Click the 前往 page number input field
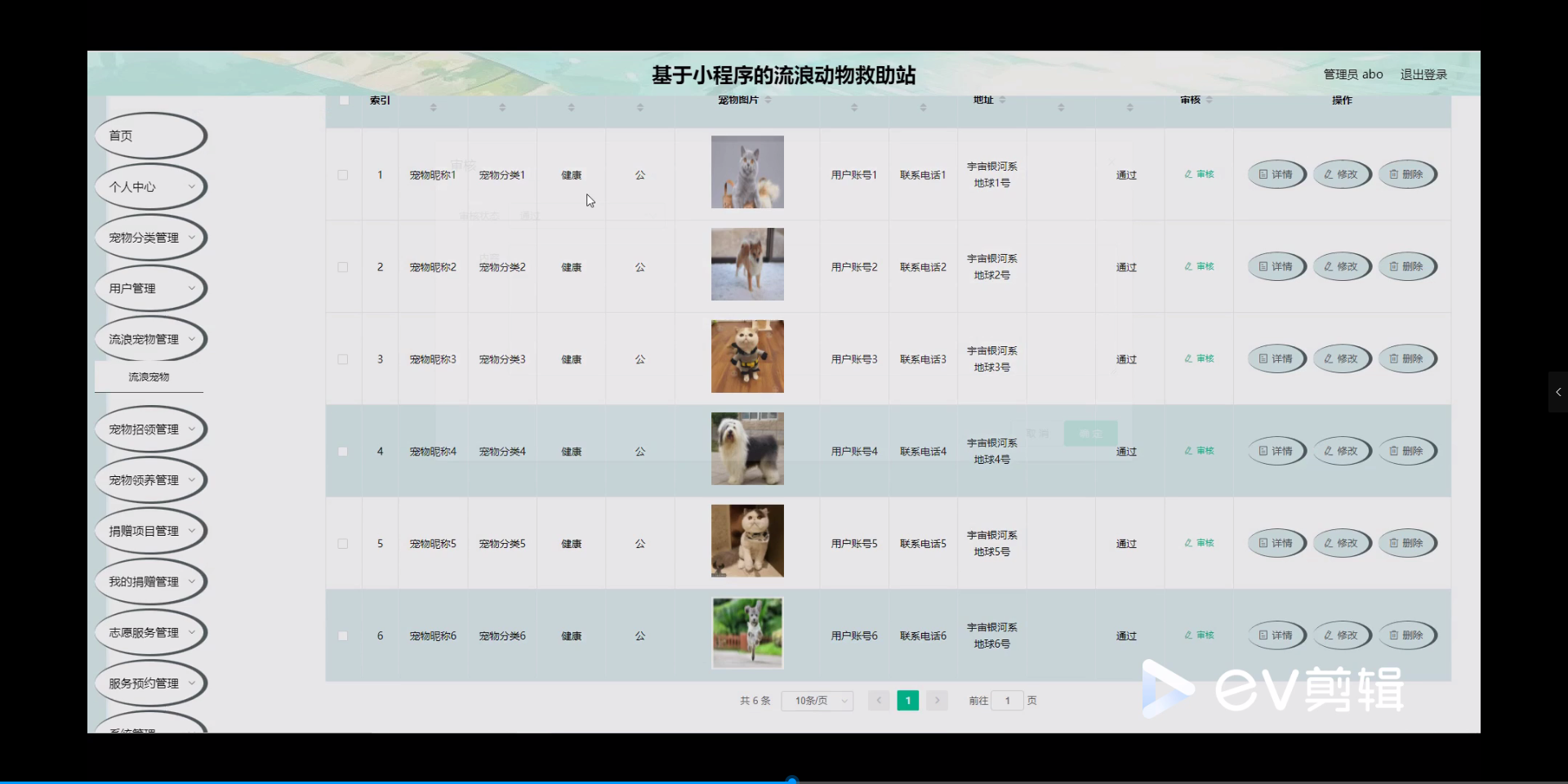 [1008, 700]
